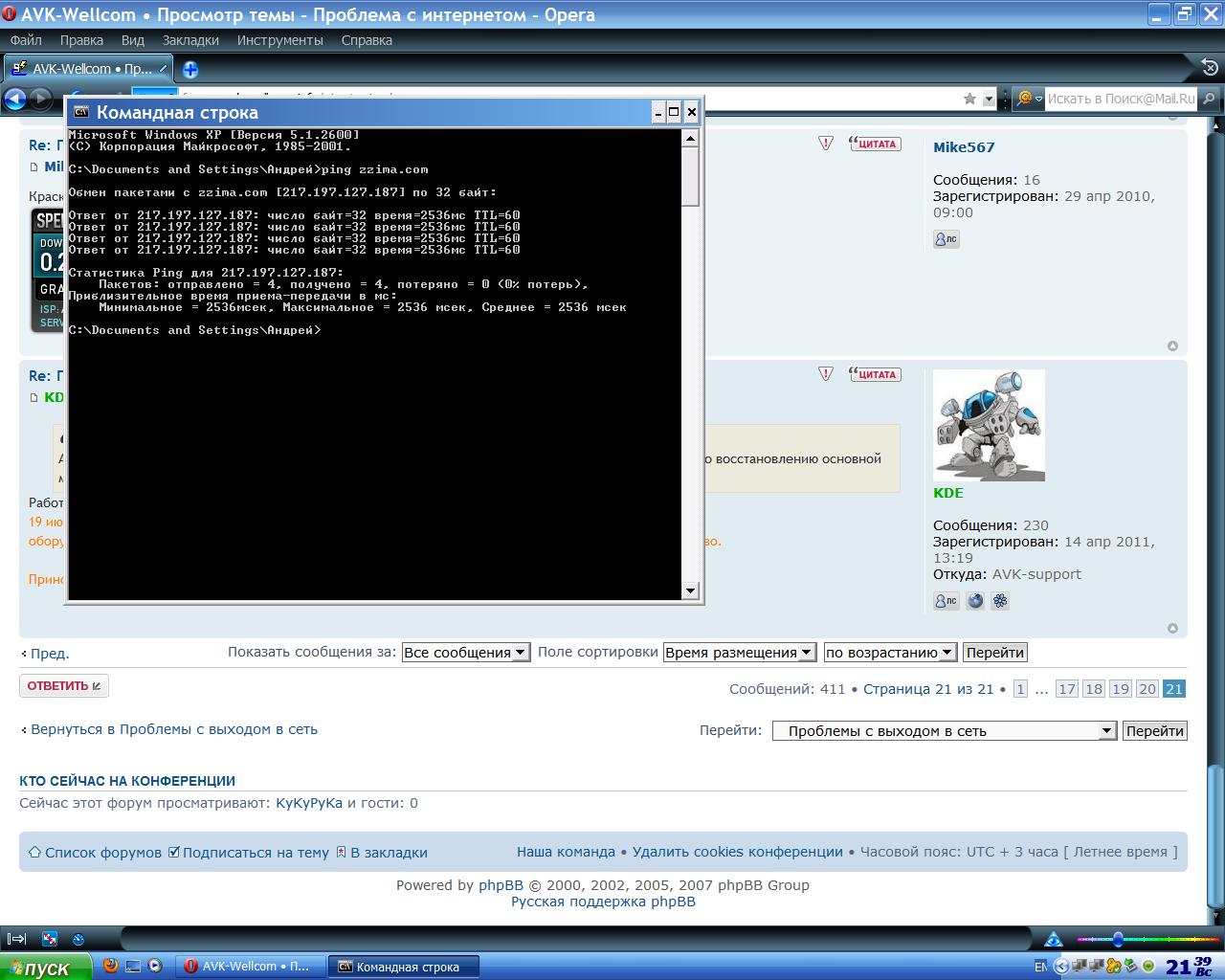
Task: Click the eye view icon near zoom
Action: click(x=1054, y=939)
